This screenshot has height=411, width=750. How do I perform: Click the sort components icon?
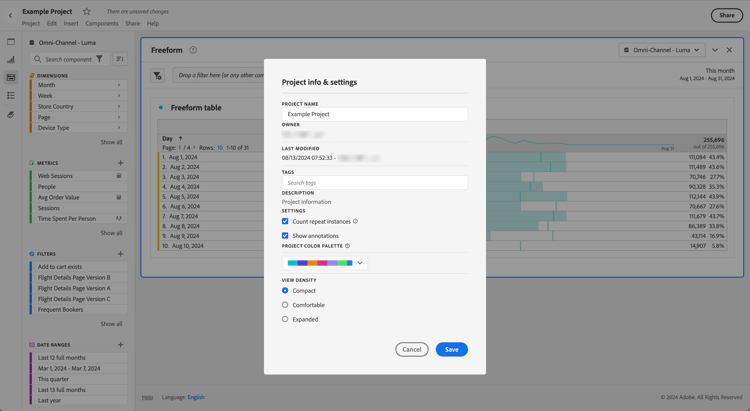(120, 59)
